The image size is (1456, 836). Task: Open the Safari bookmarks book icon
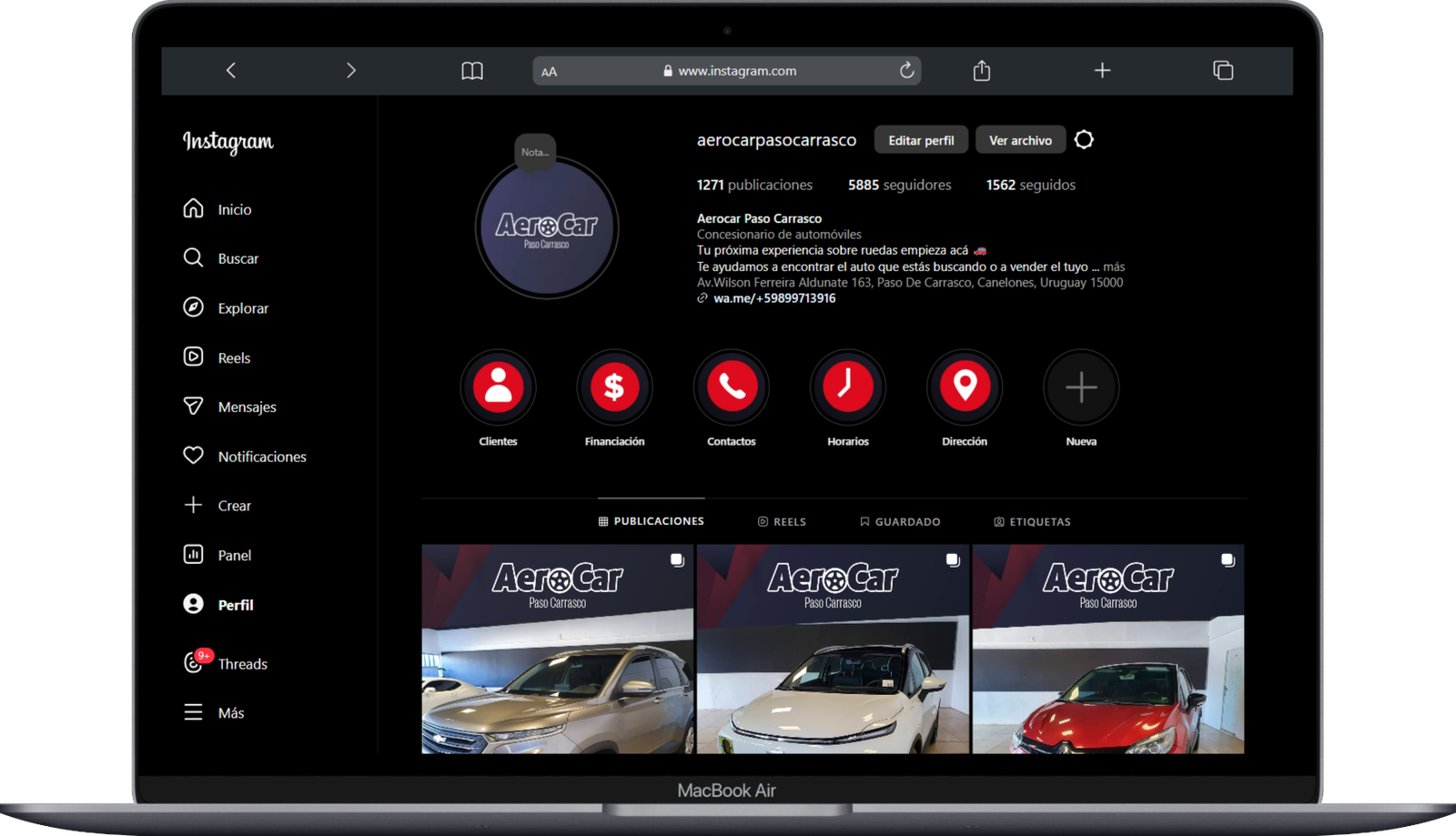[x=472, y=71]
